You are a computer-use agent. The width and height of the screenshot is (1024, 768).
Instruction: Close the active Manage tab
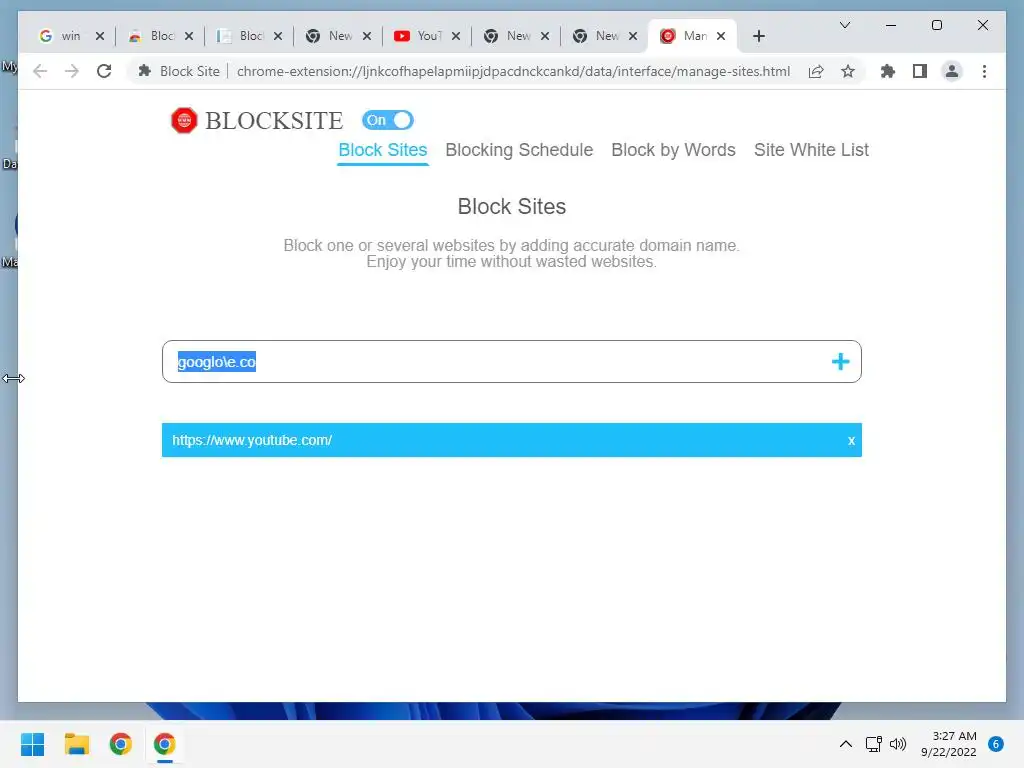pyautogui.click(x=721, y=36)
